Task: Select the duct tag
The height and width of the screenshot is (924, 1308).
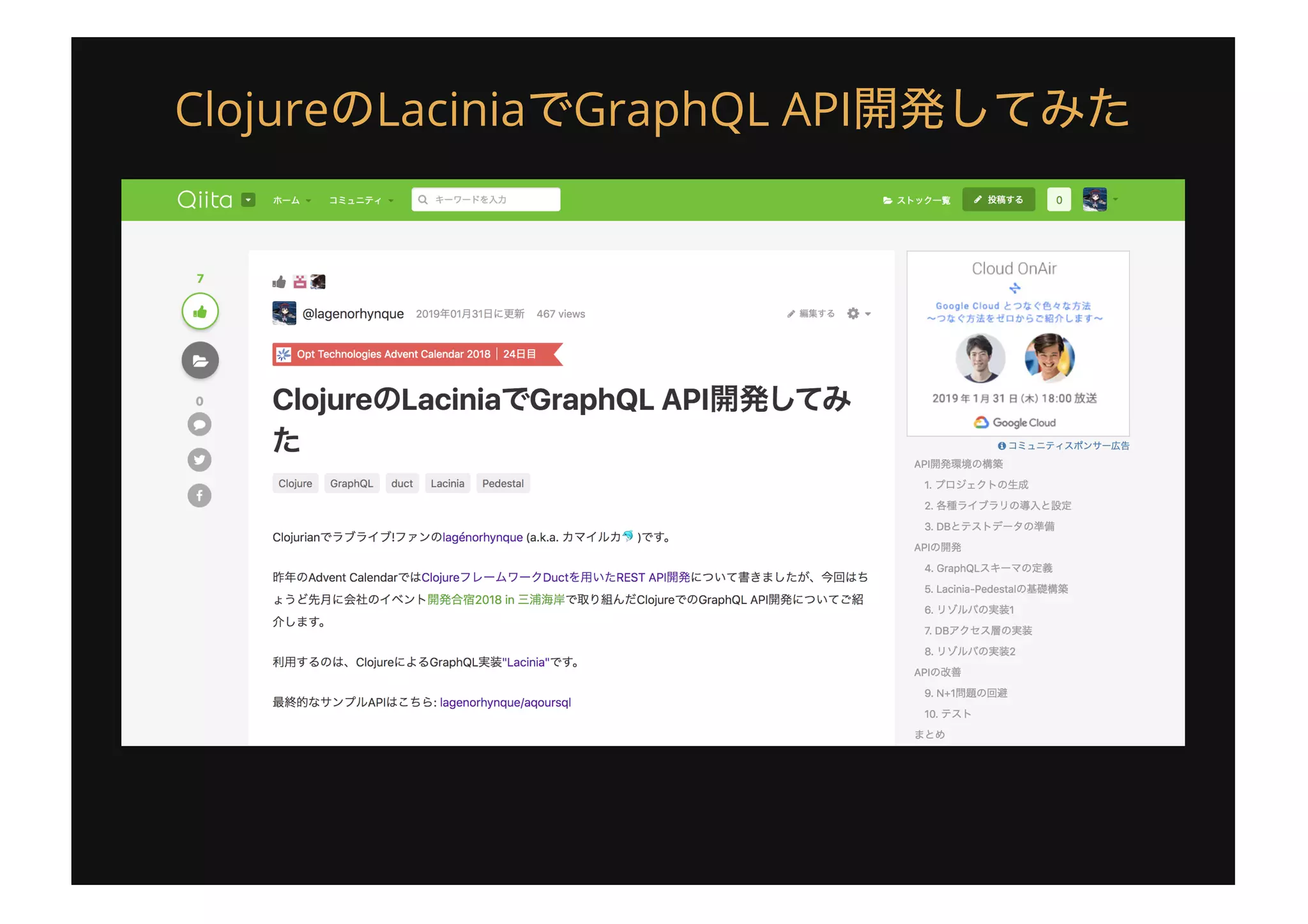Action: point(402,483)
